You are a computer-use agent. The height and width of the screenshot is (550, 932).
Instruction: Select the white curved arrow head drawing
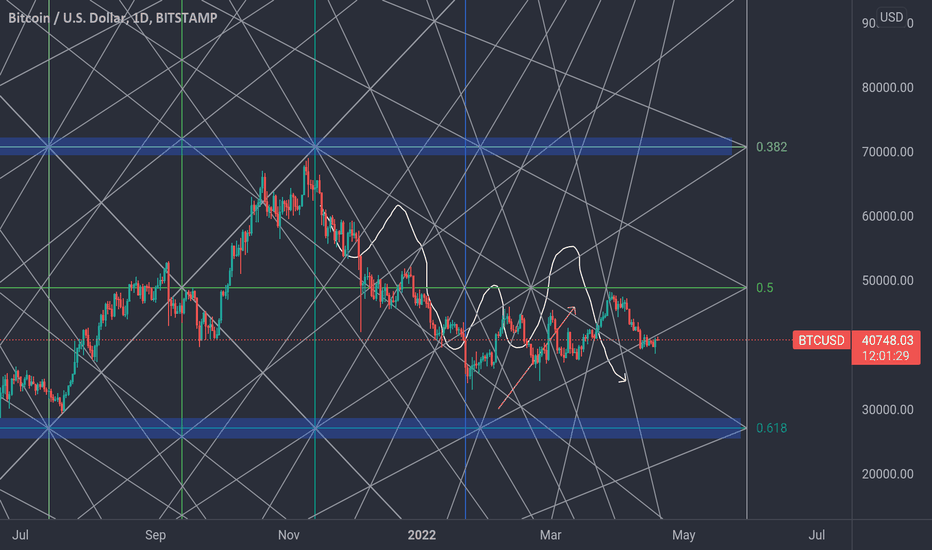622,378
